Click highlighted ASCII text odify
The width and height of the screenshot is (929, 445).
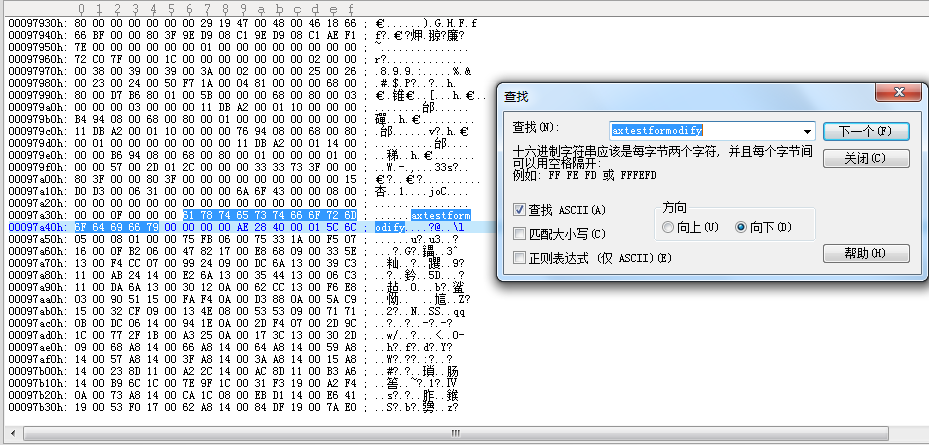(x=391, y=227)
